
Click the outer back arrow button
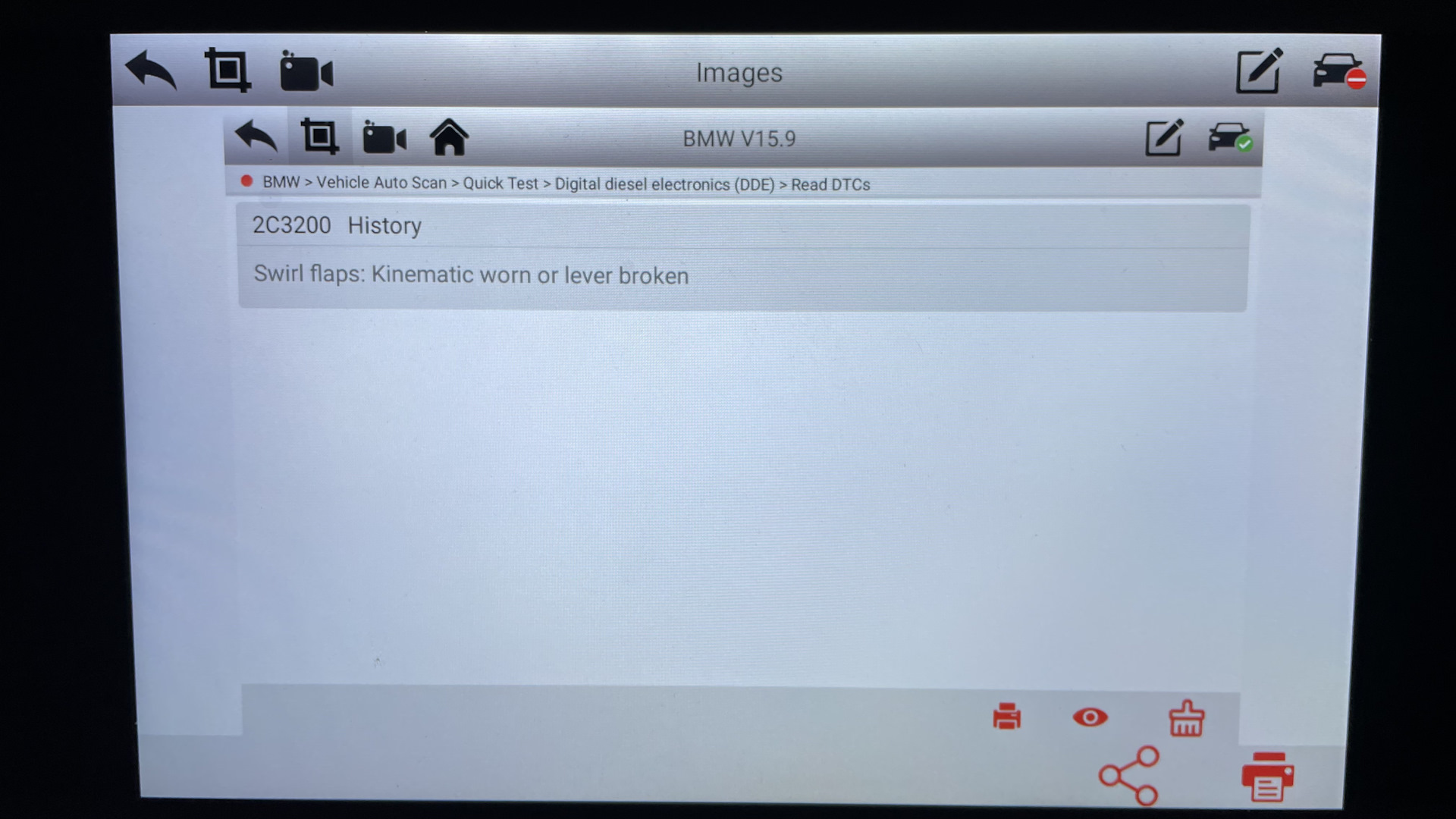tap(152, 71)
